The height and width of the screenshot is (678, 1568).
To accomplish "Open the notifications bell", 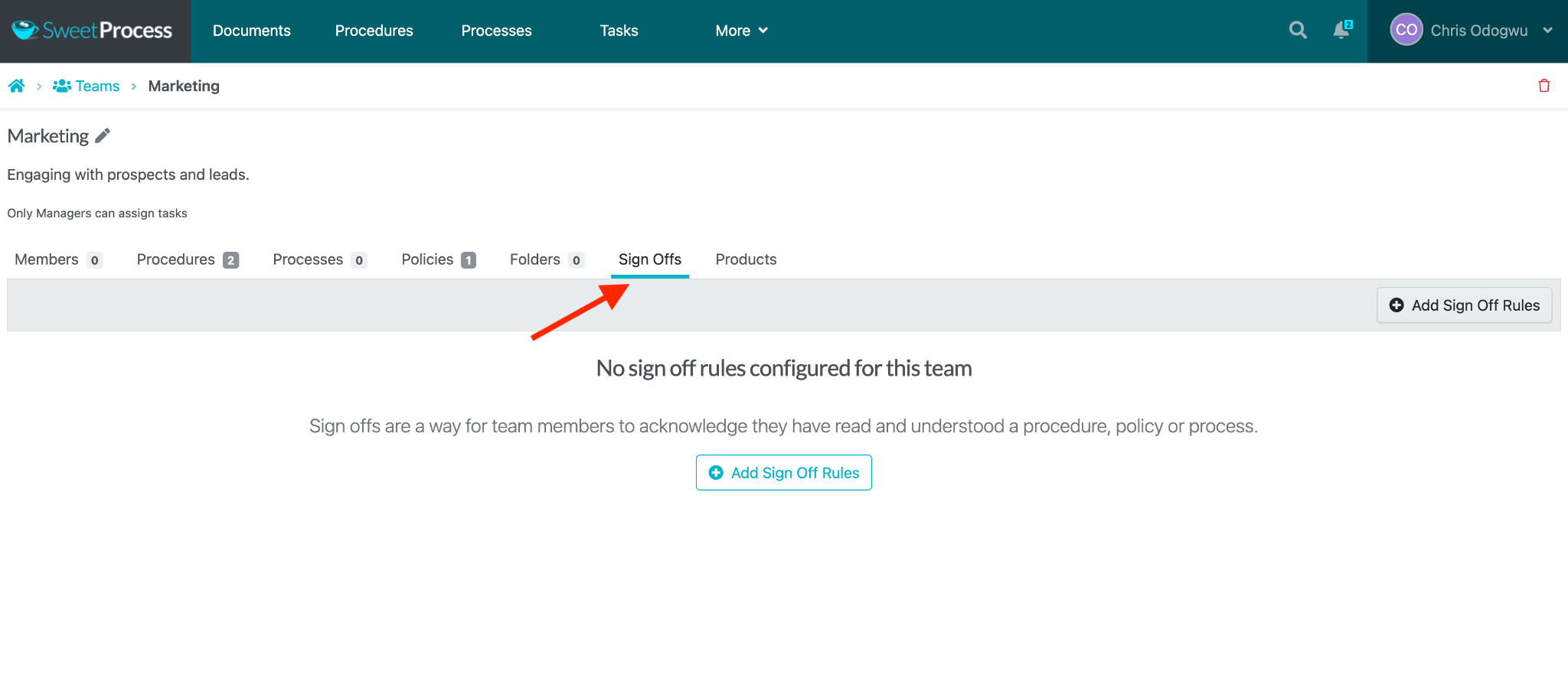I will click(1341, 31).
